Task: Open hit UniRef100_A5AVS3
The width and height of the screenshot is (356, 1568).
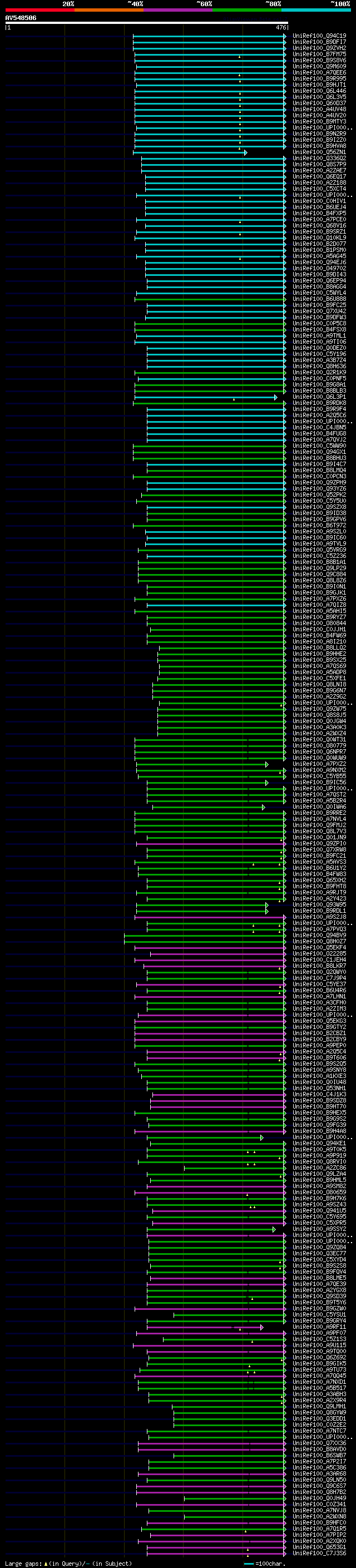Action: click(x=319, y=862)
